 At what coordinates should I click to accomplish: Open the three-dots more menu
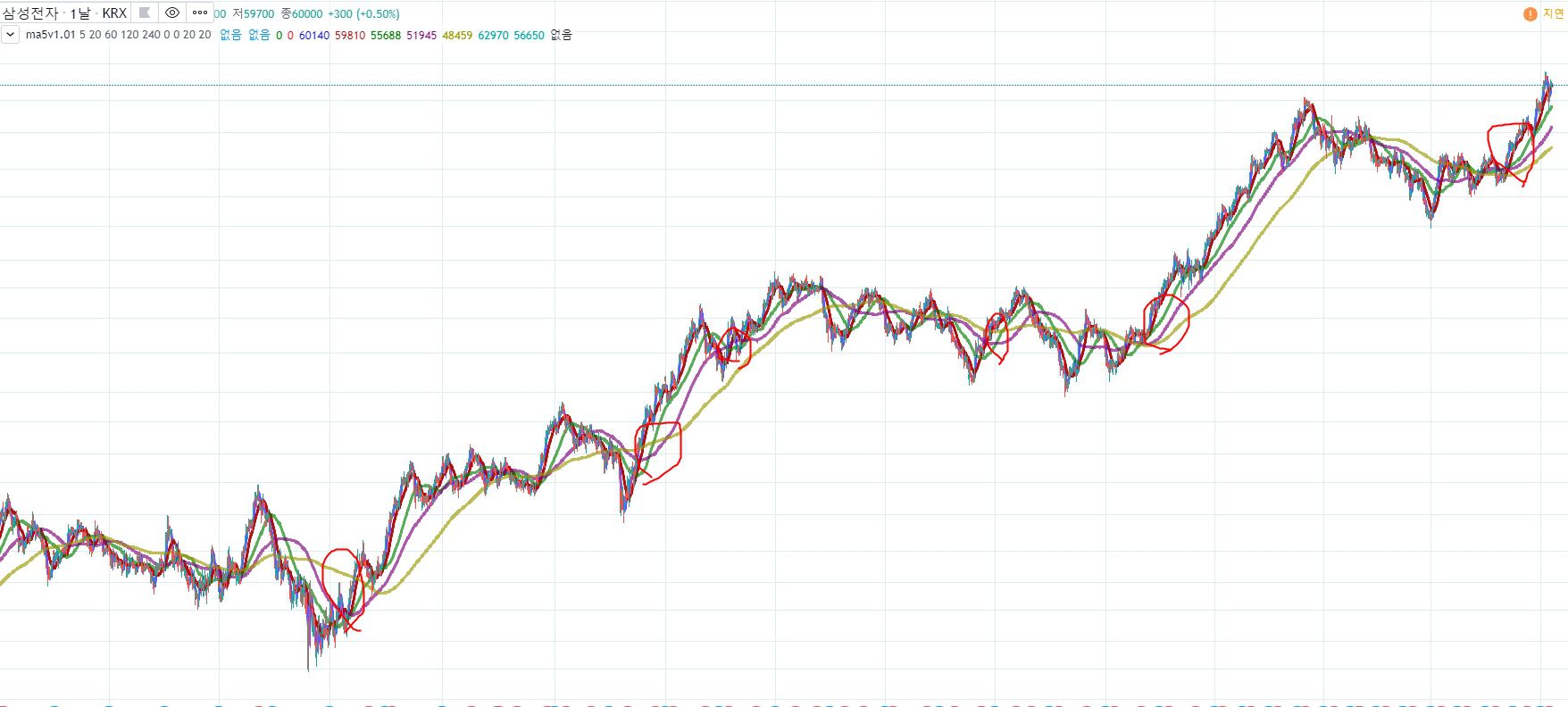pos(200,13)
